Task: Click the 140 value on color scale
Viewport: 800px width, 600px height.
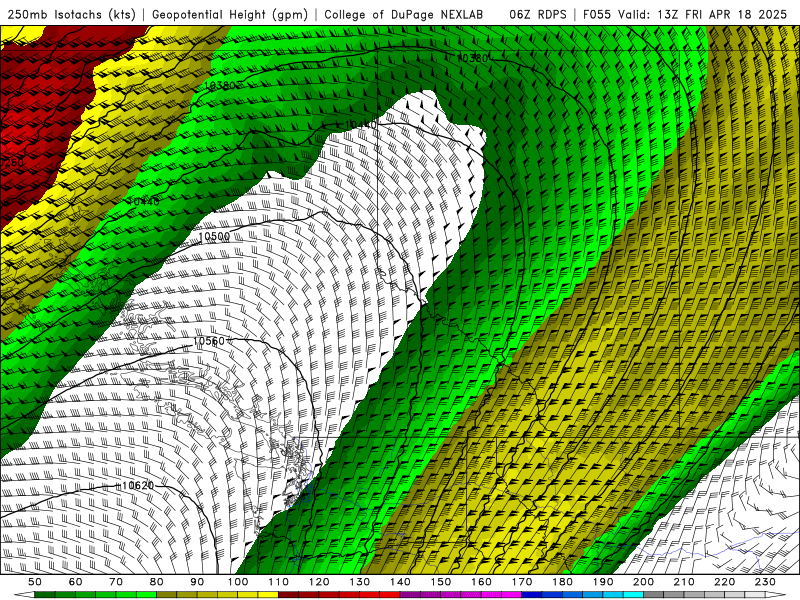Action: (400, 582)
